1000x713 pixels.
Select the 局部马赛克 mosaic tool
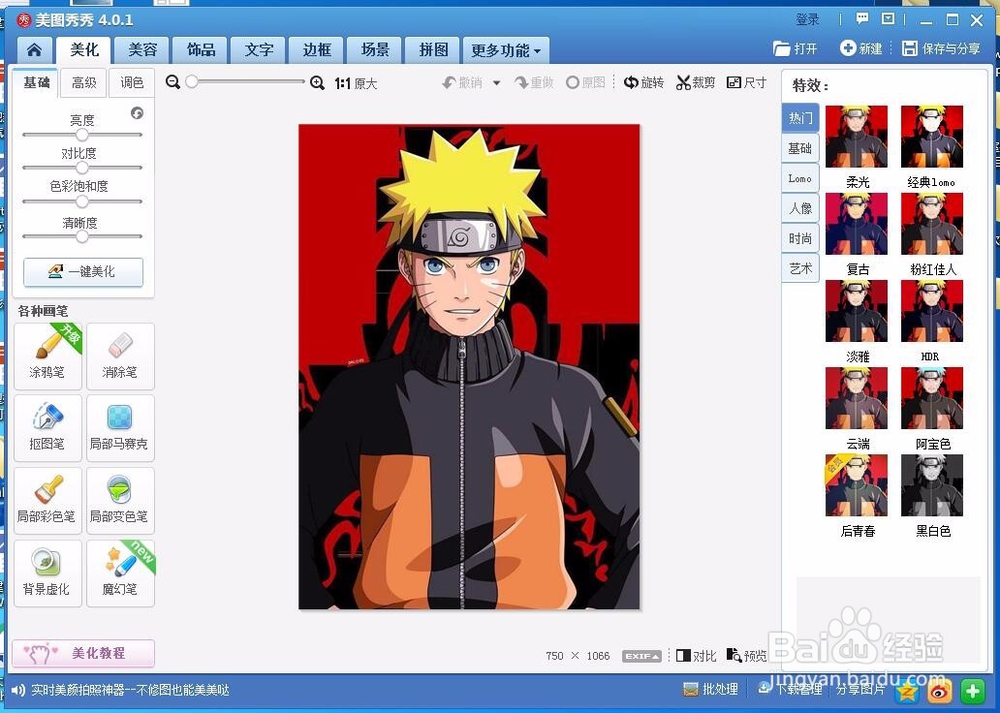120,428
